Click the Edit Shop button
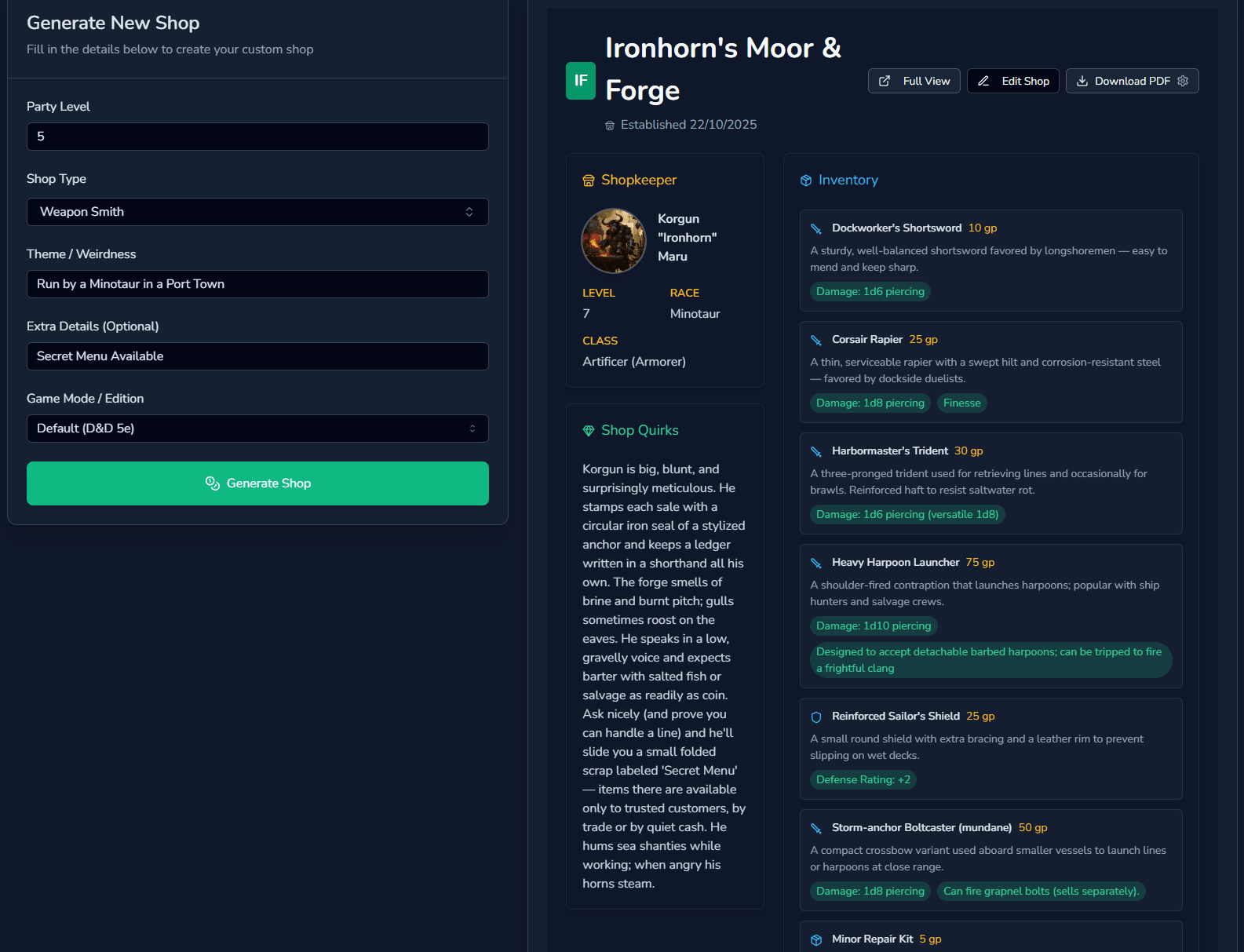 [x=1013, y=81]
